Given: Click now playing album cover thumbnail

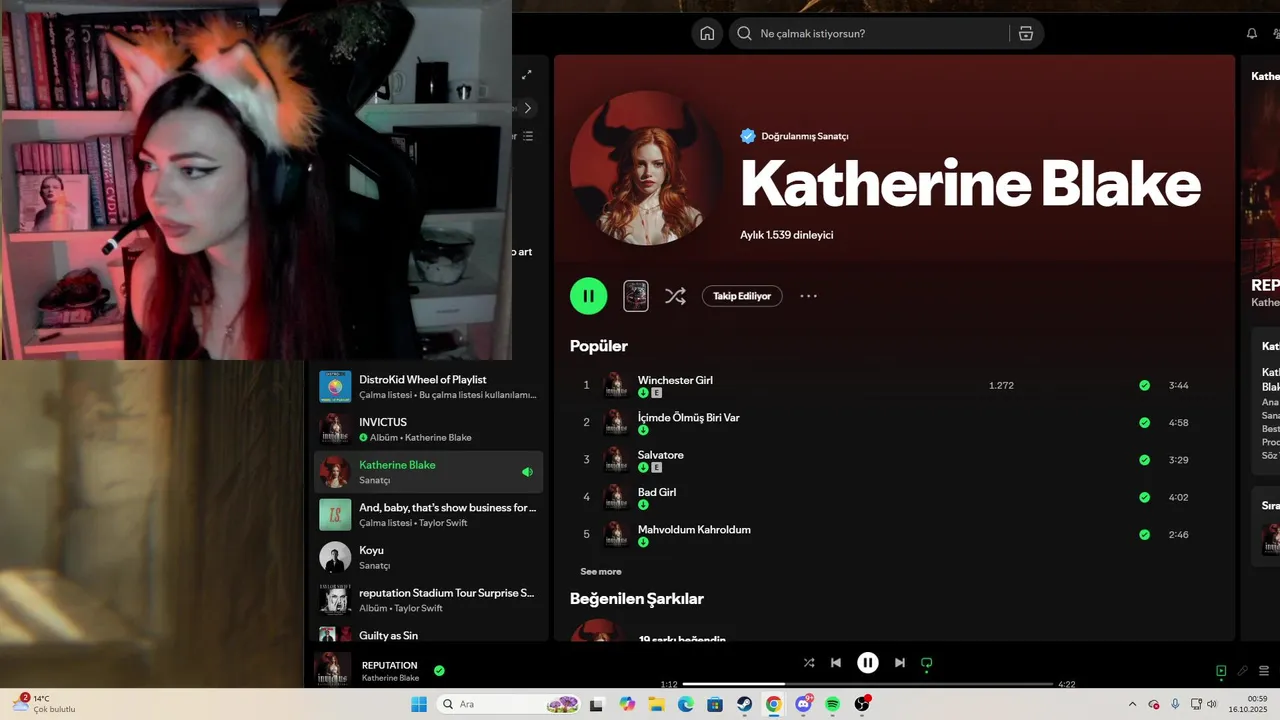Looking at the screenshot, I should (333, 669).
